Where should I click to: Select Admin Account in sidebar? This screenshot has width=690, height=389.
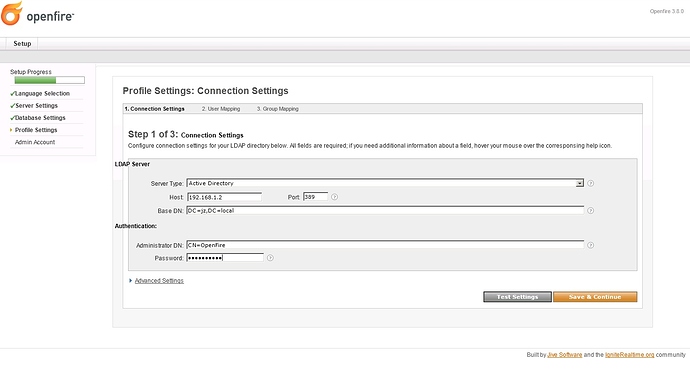coord(35,142)
